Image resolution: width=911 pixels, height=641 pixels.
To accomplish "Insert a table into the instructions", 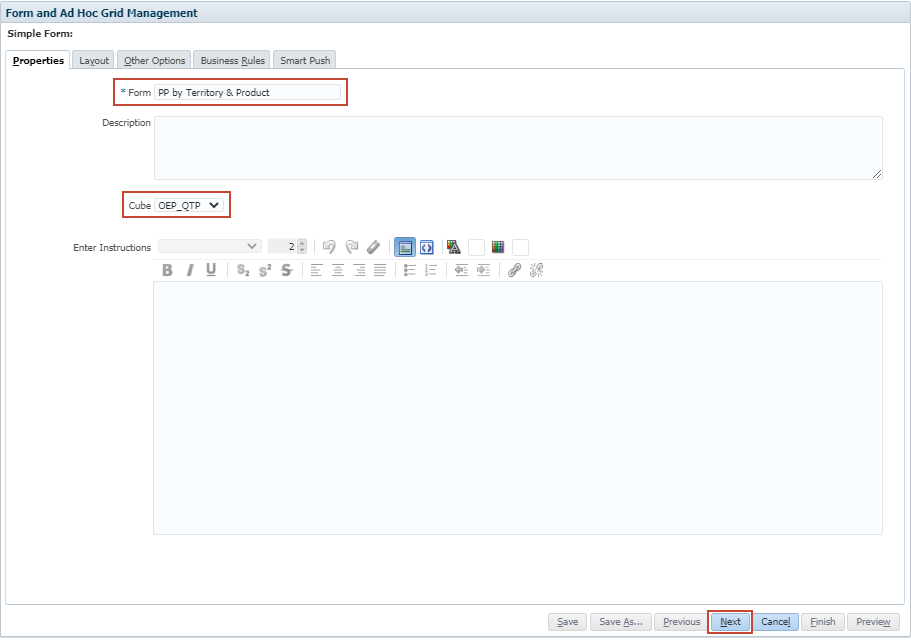I will coord(497,246).
